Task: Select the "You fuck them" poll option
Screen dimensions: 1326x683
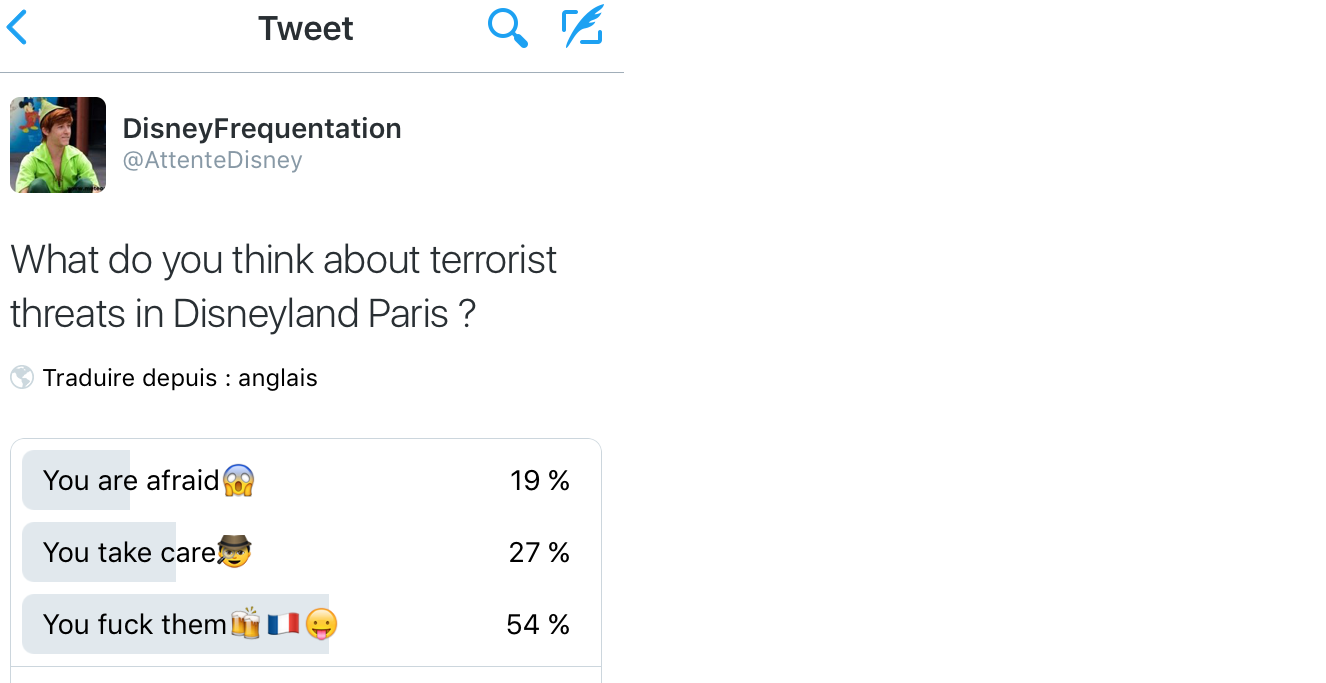Action: tap(306, 624)
